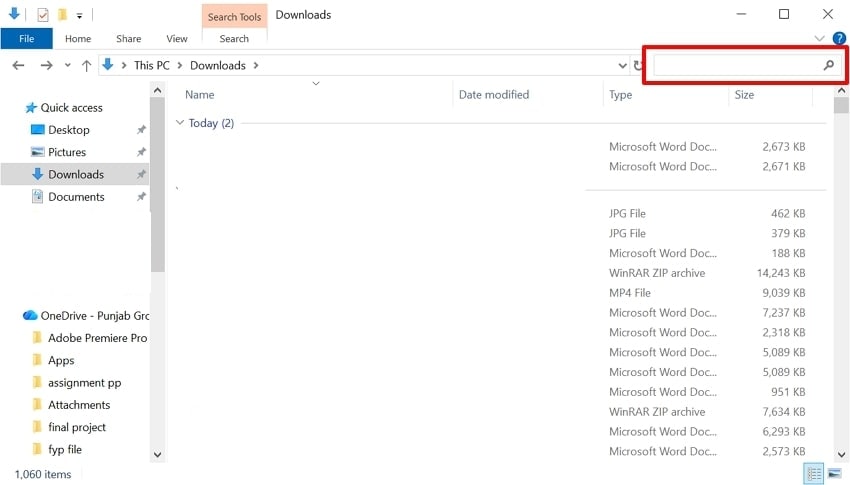Open Desktop in the navigation pane
The image size is (850, 485).
[x=69, y=130]
